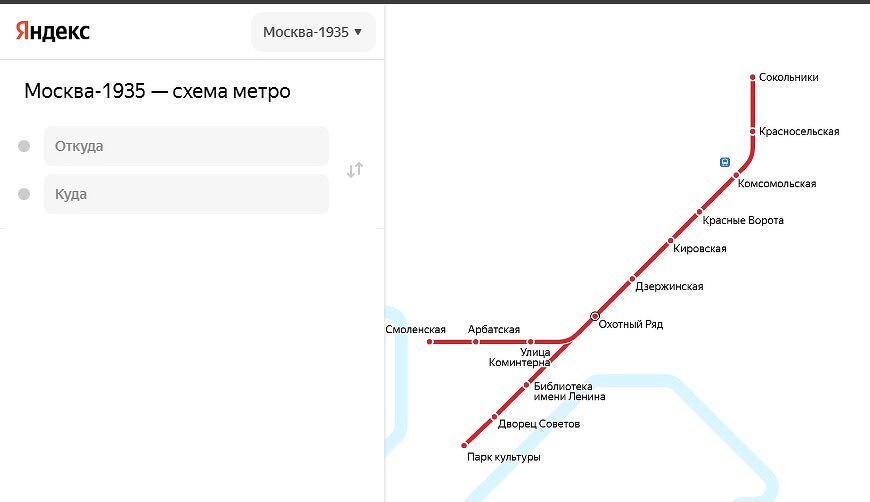Click the Комсомольская station label
Screen dimensions: 870x502
point(777,184)
